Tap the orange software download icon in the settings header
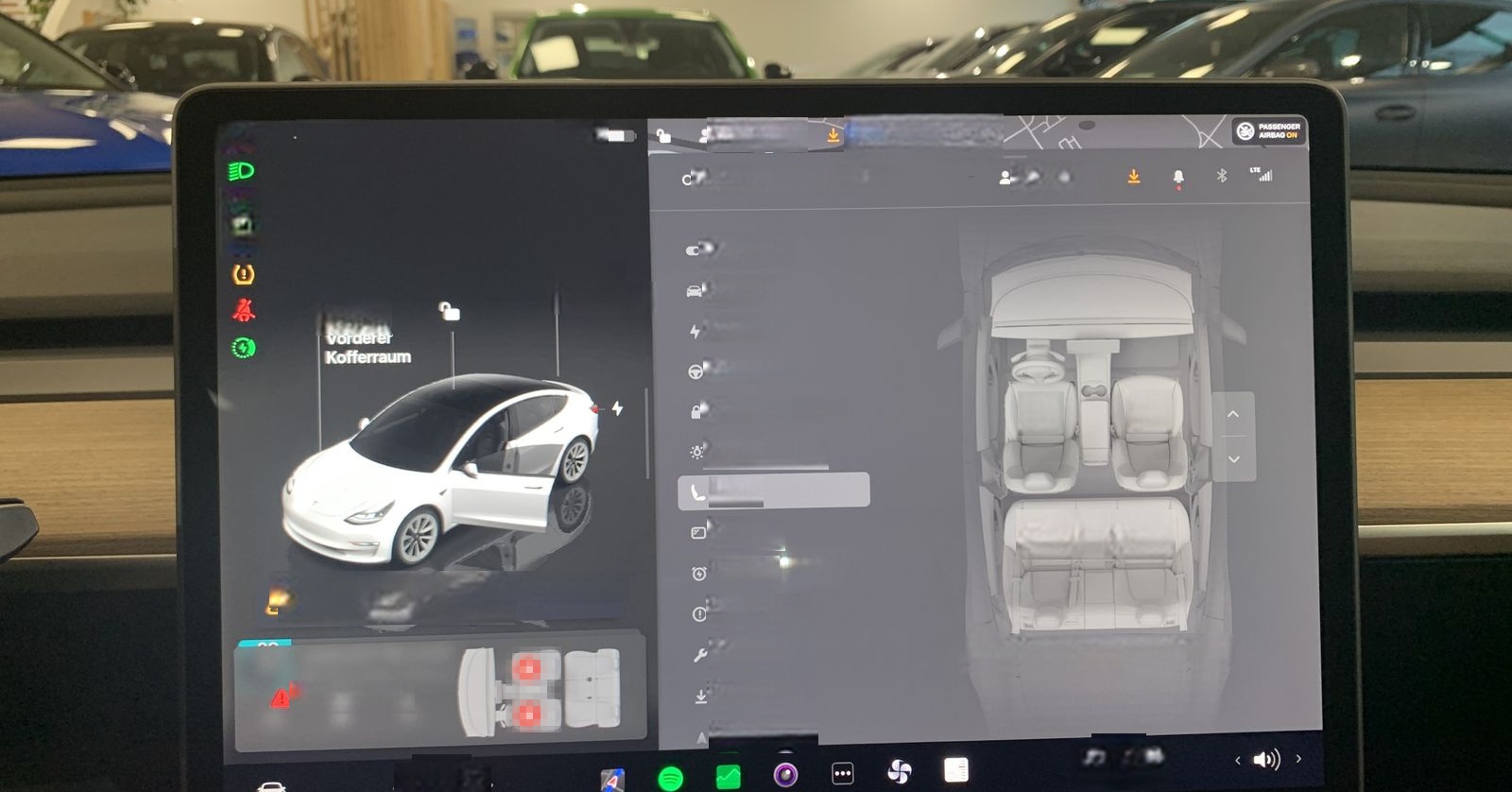Viewport: 1512px width, 792px height. 1134,177
